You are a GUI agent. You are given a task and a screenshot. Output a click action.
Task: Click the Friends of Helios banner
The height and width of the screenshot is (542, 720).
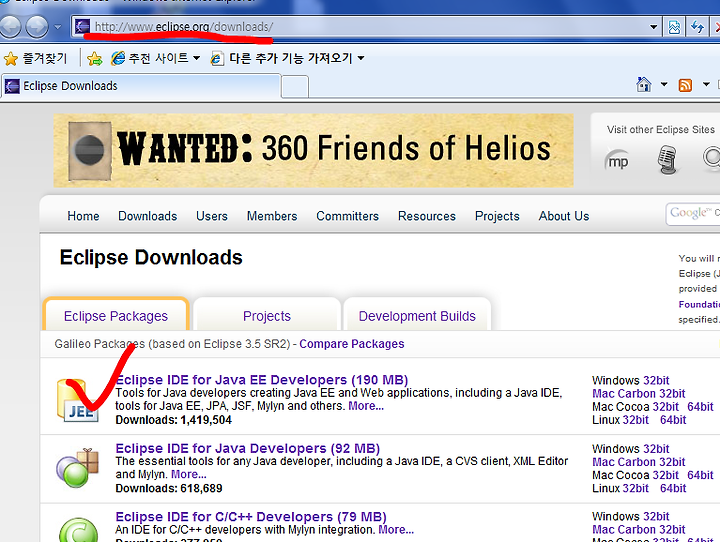point(313,150)
